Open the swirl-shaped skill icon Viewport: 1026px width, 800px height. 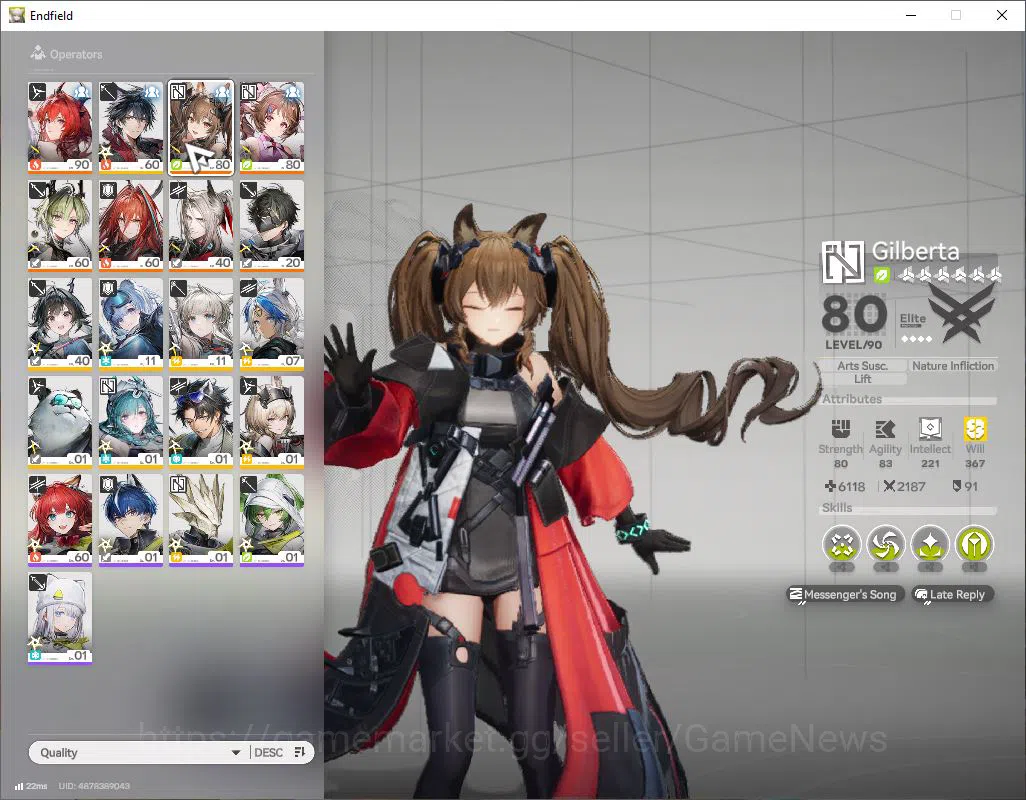click(886, 544)
